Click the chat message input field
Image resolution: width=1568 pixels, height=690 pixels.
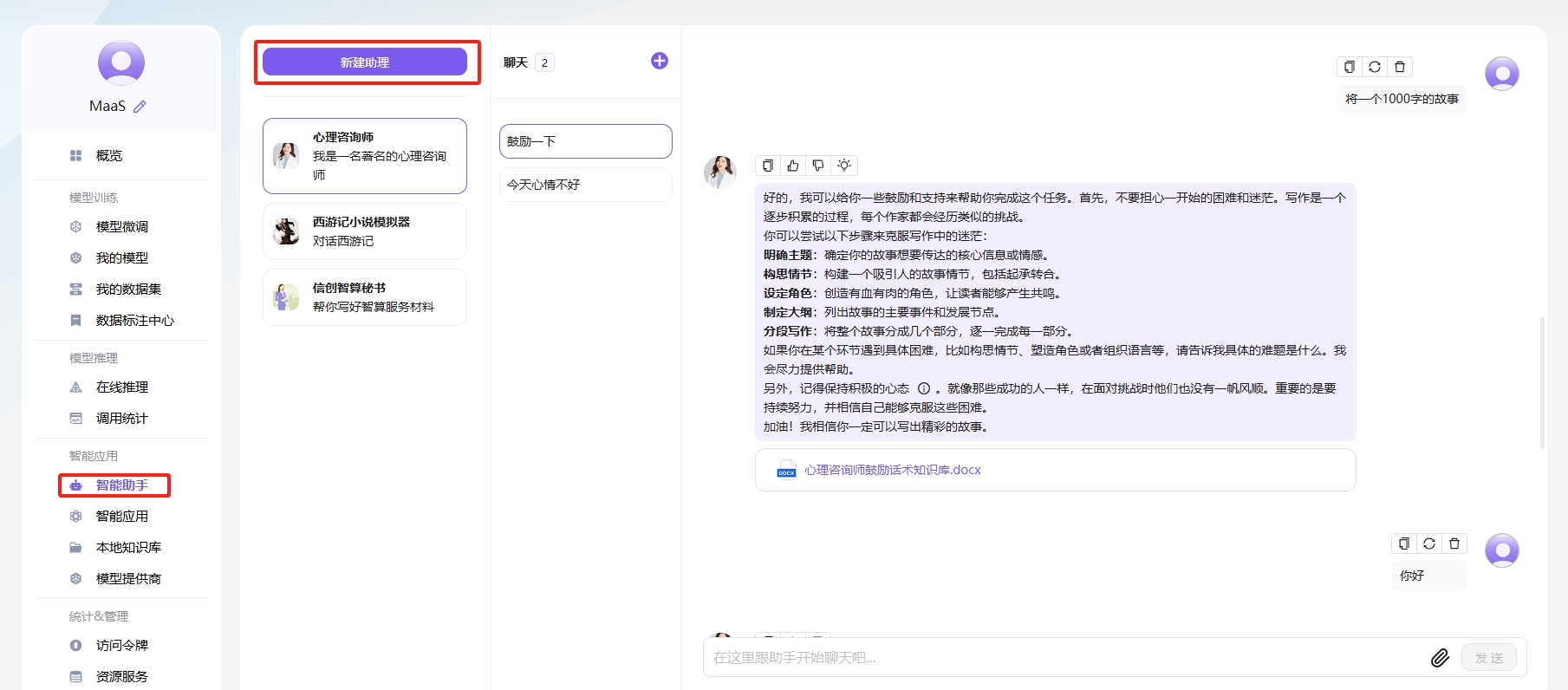(1066, 658)
